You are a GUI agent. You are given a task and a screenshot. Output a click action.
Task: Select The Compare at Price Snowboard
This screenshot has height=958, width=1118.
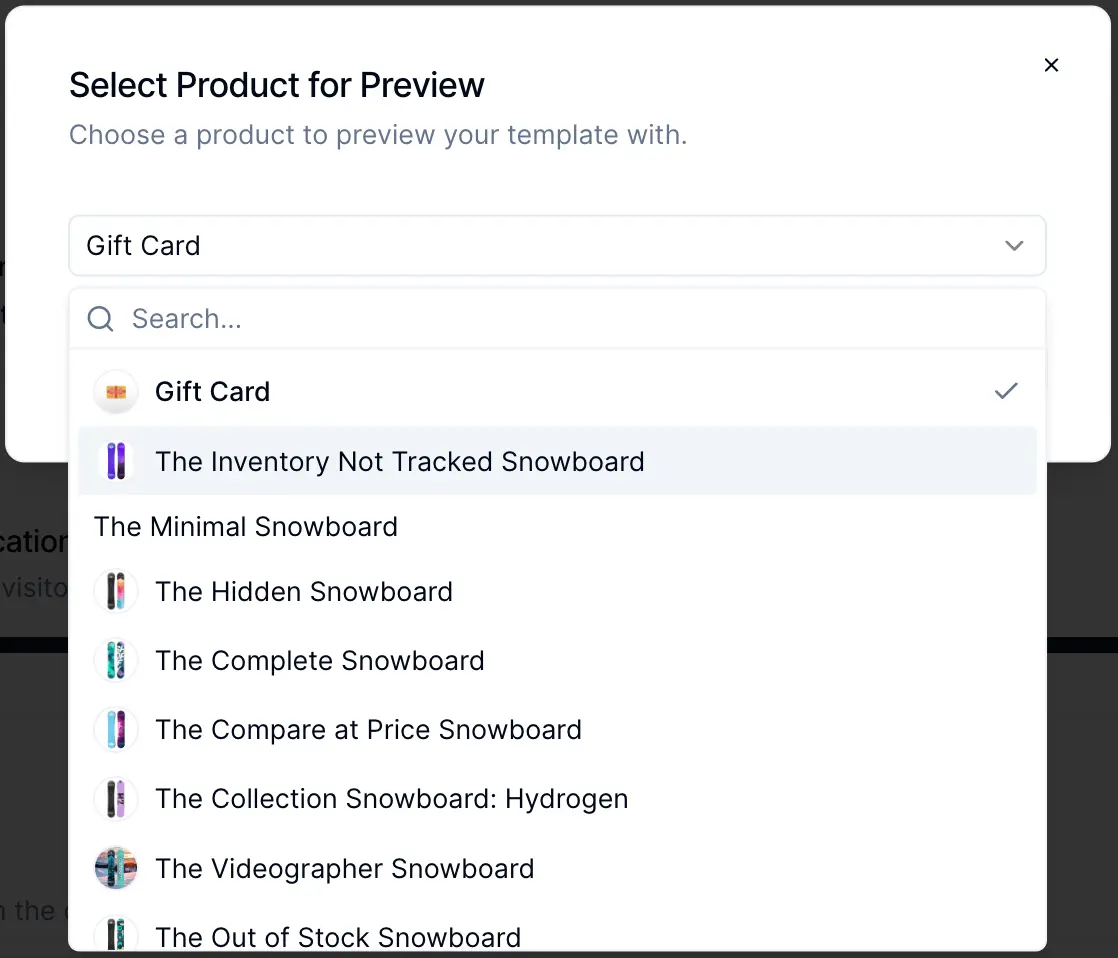(368, 730)
